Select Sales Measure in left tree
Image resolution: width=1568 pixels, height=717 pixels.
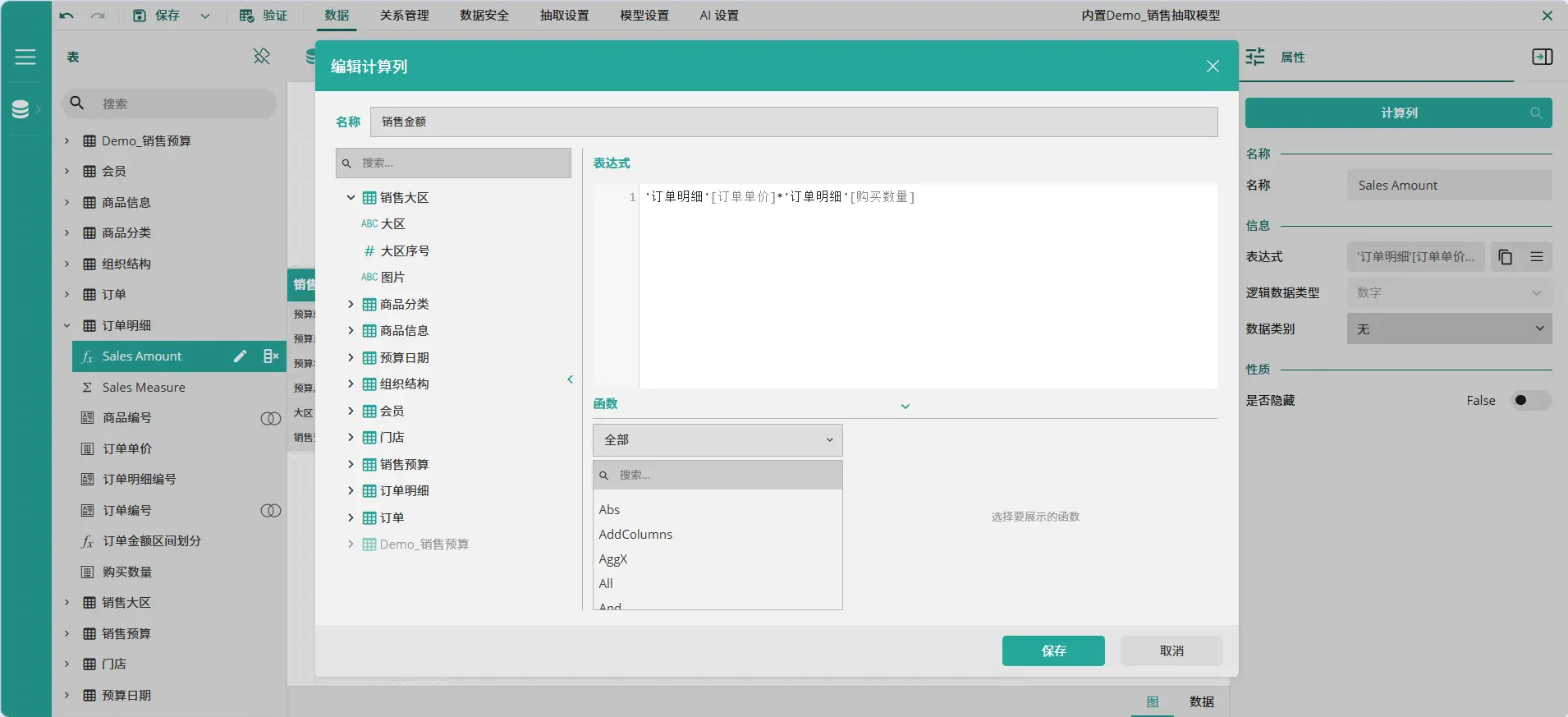click(x=144, y=387)
